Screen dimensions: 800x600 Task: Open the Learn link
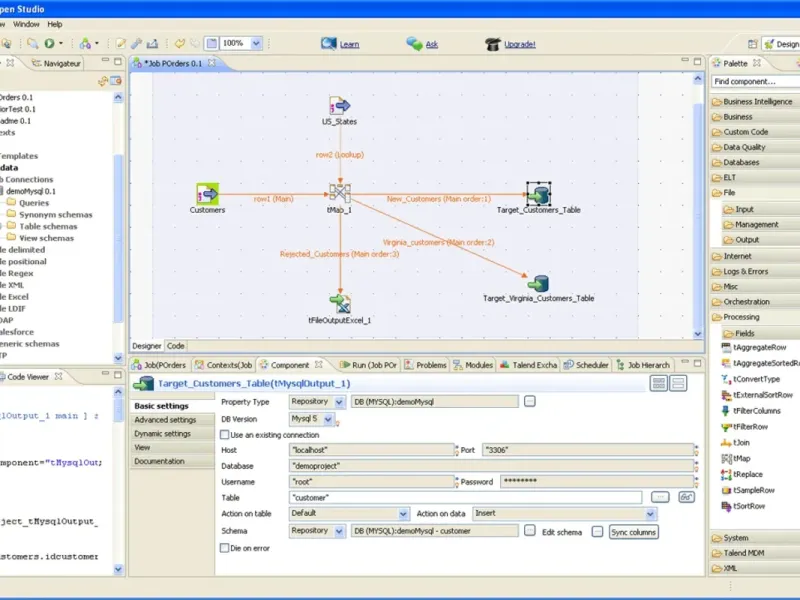(x=349, y=44)
